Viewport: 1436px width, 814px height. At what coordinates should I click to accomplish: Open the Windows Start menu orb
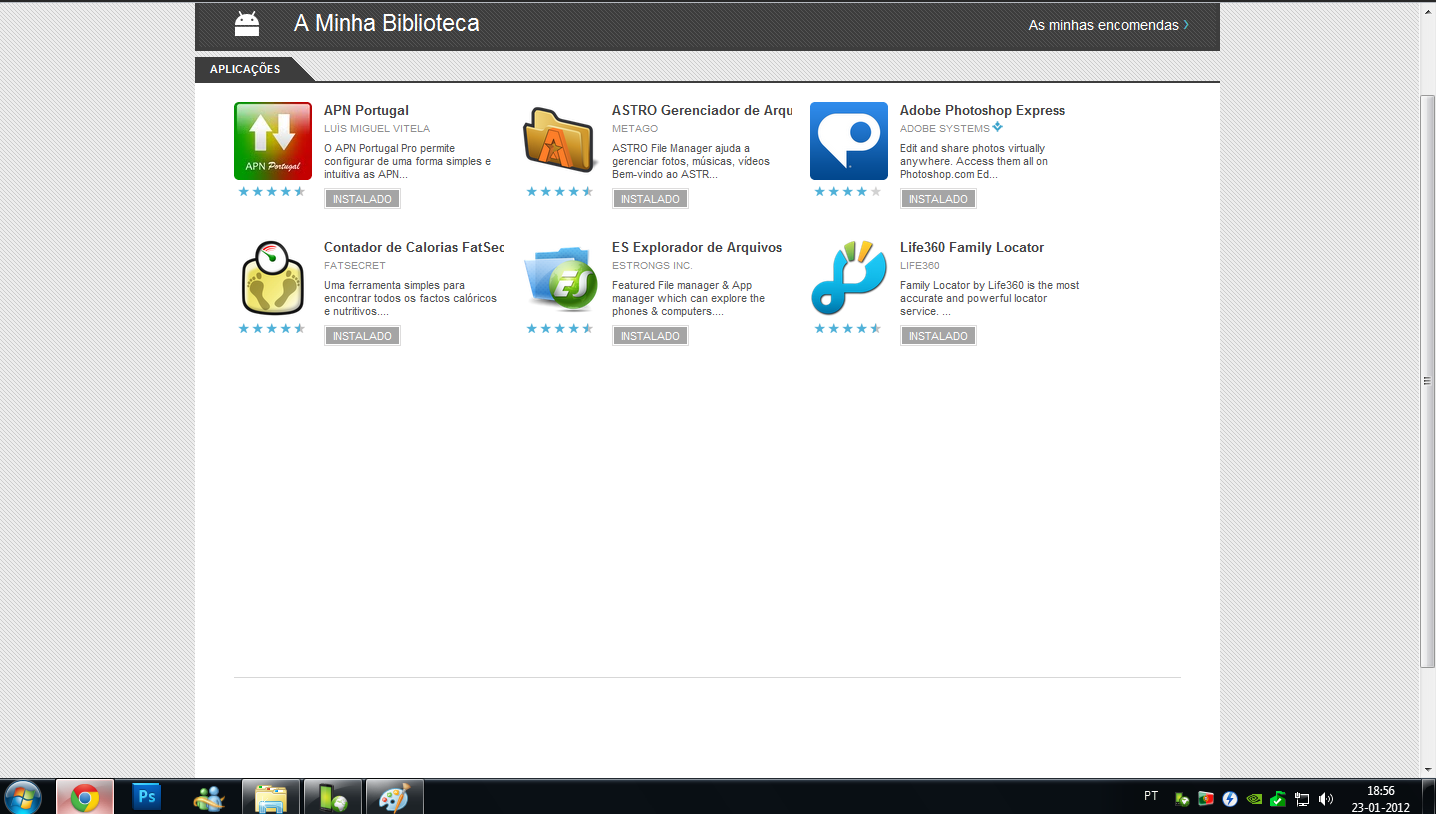click(23, 797)
